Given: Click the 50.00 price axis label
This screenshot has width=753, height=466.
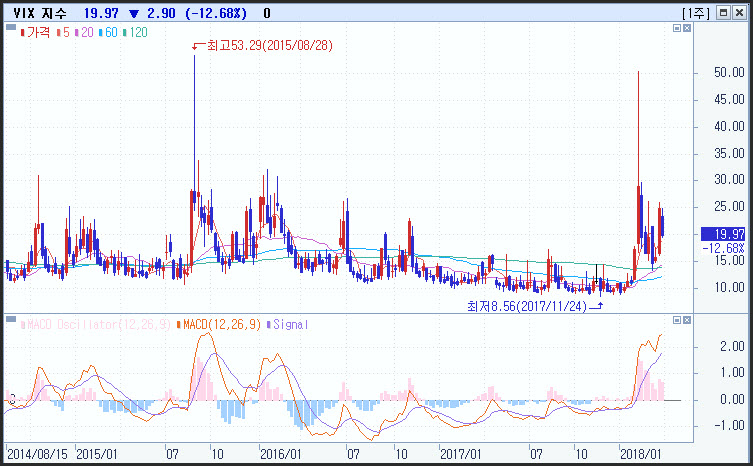Looking at the screenshot, I should [x=729, y=73].
